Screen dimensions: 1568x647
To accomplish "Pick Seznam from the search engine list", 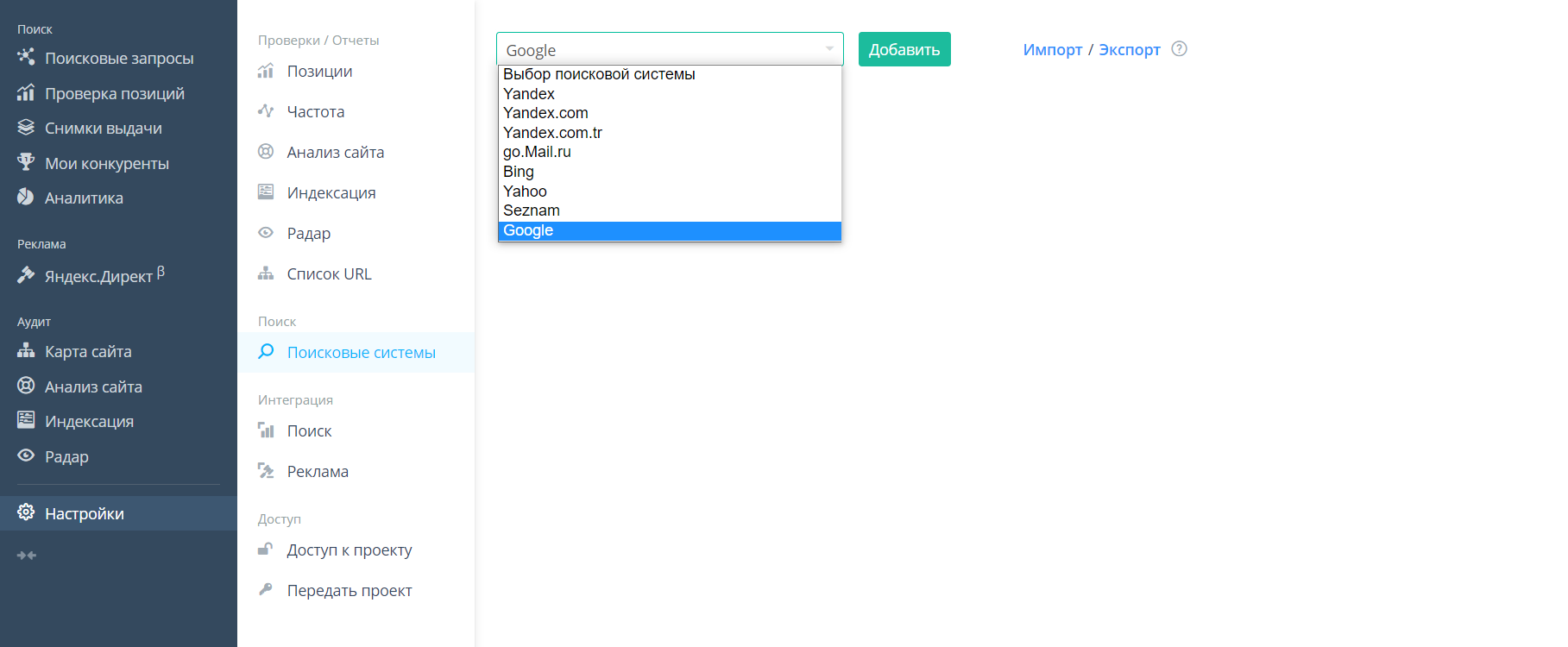I will (x=670, y=210).
